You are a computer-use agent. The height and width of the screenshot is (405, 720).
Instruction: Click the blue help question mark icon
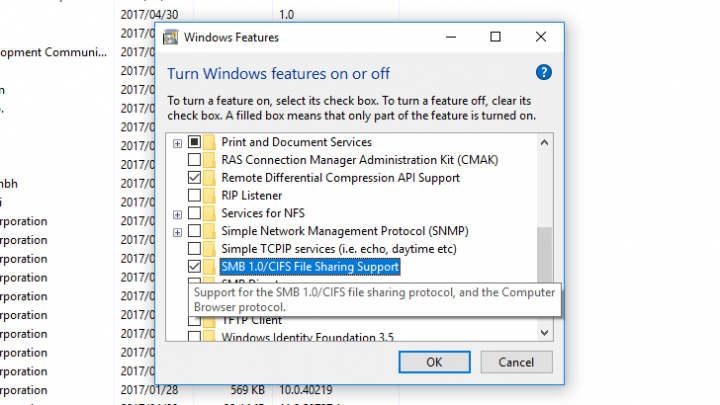(544, 73)
